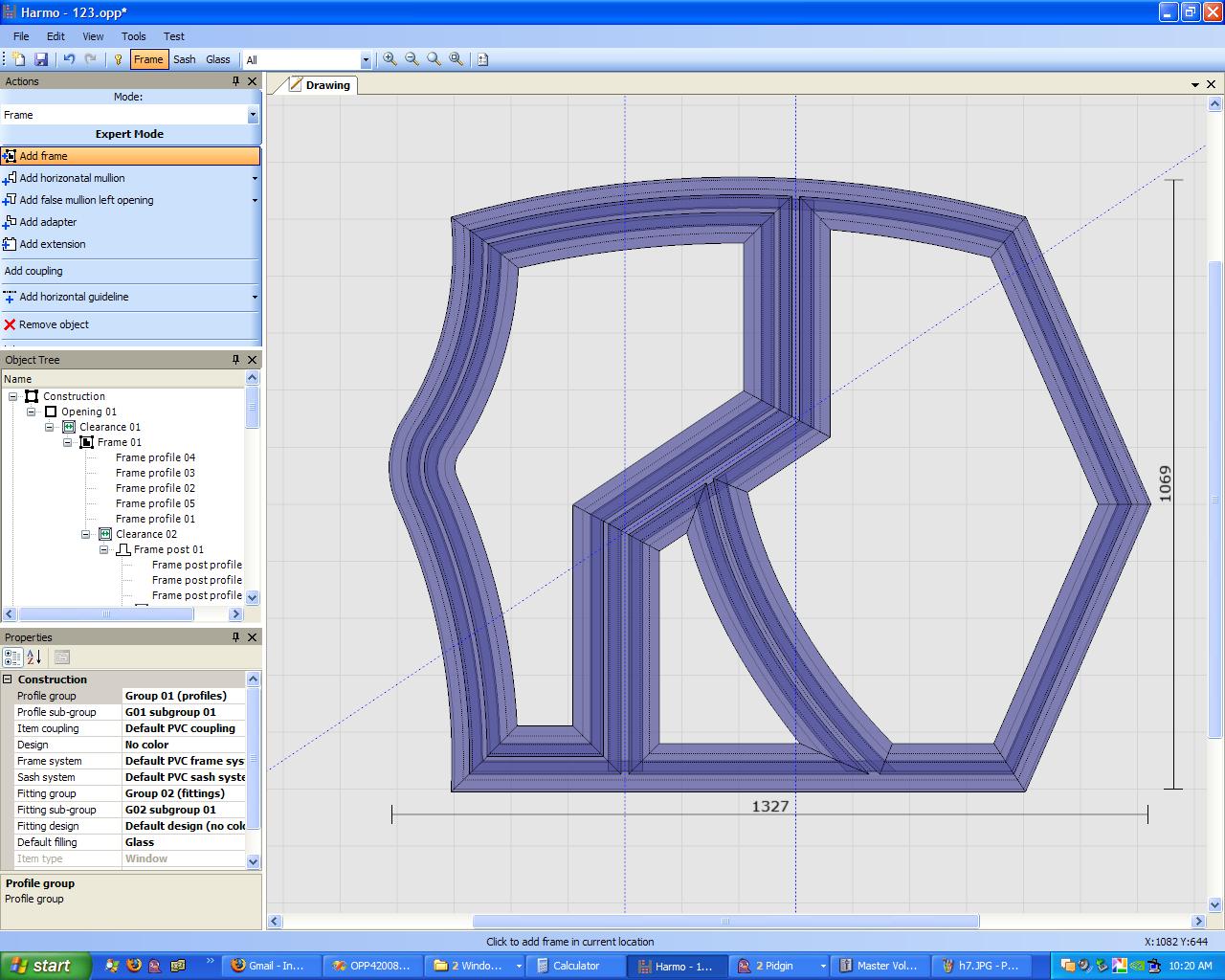Collapse the Construction properties section
The width and height of the screenshot is (1225, 980).
[x=8, y=679]
